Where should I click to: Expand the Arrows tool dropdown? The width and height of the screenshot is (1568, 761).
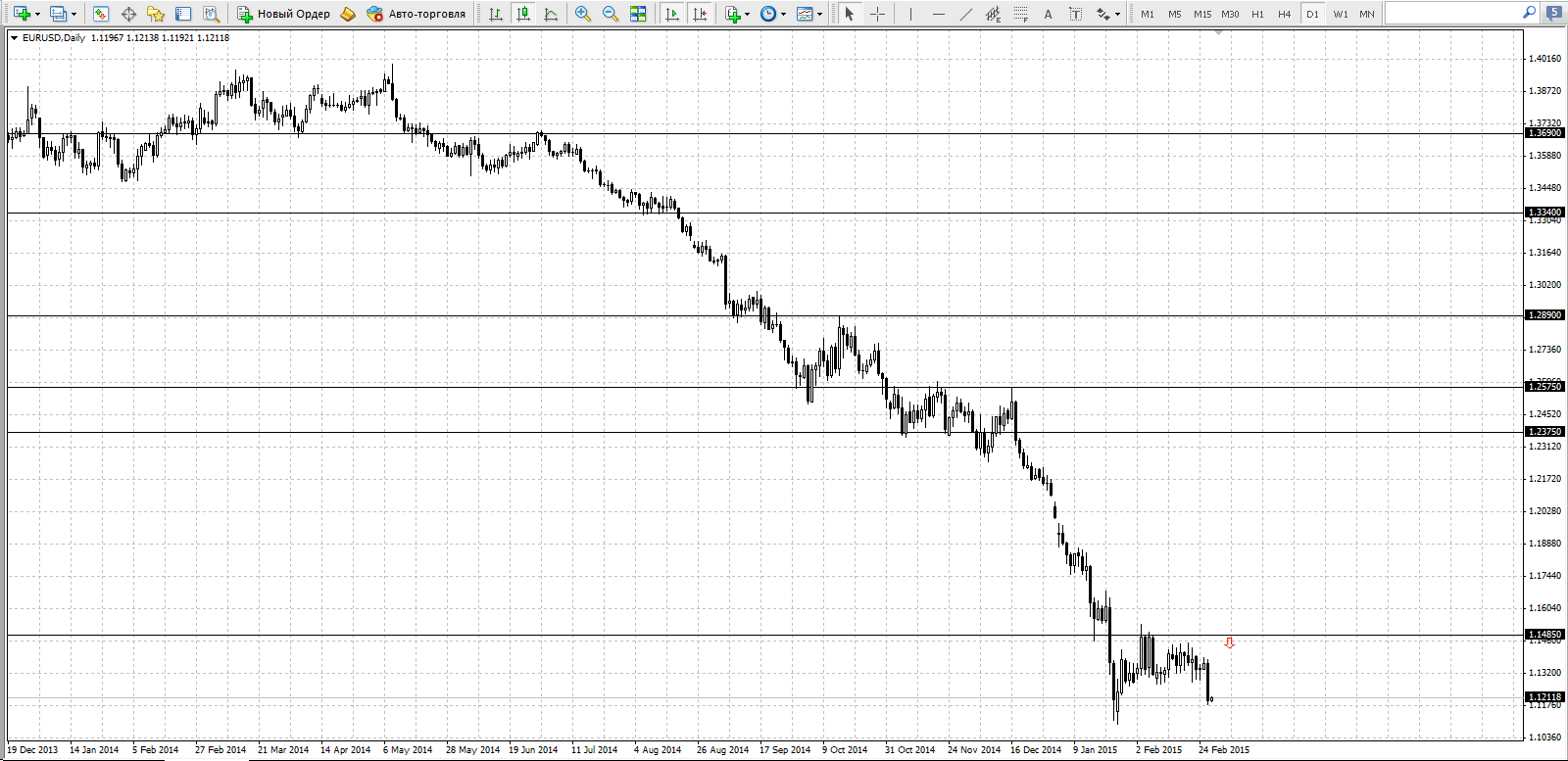tap(1117, 14)
